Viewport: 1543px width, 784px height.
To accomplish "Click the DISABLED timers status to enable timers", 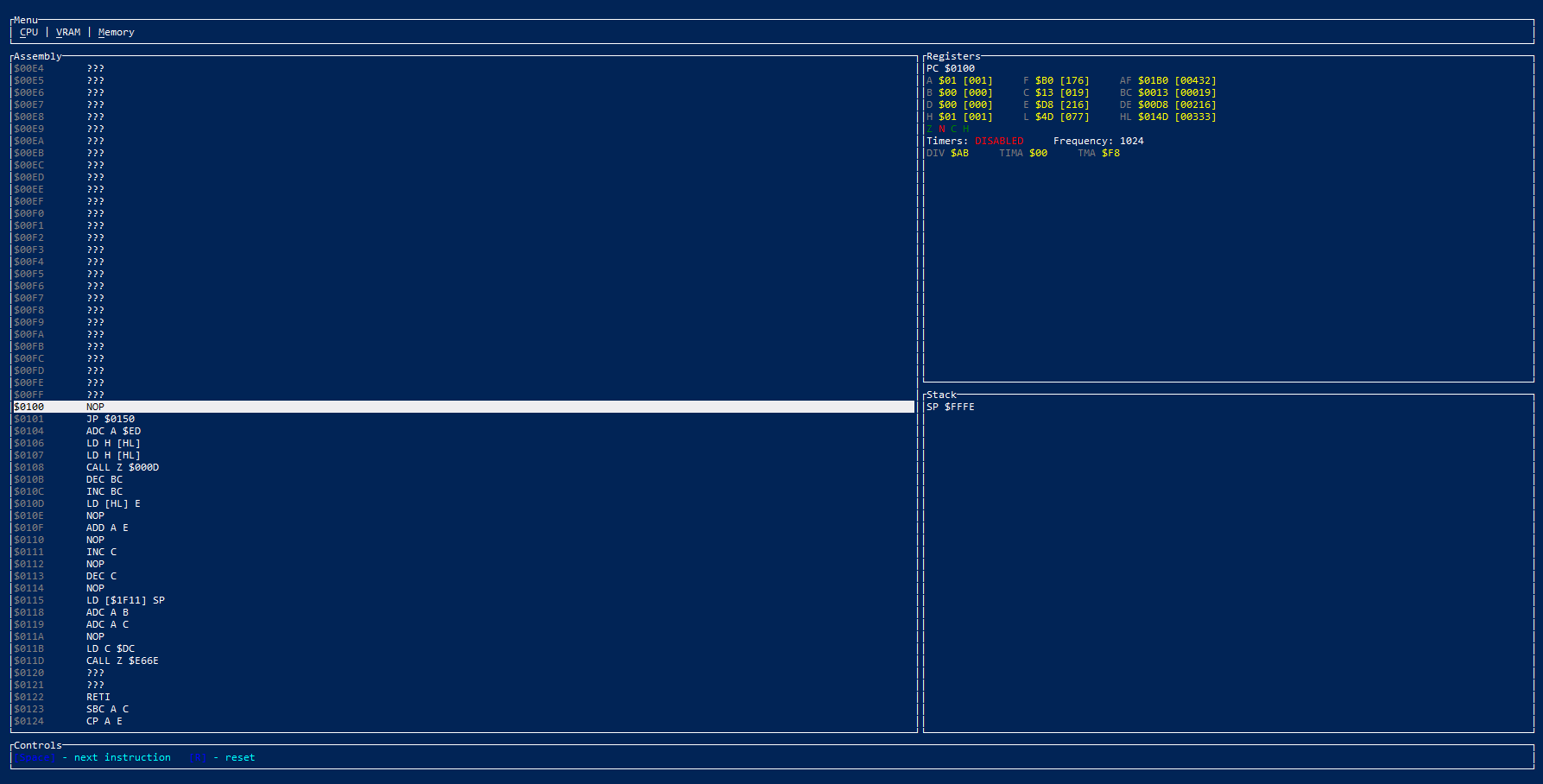I will coord(999,141).
